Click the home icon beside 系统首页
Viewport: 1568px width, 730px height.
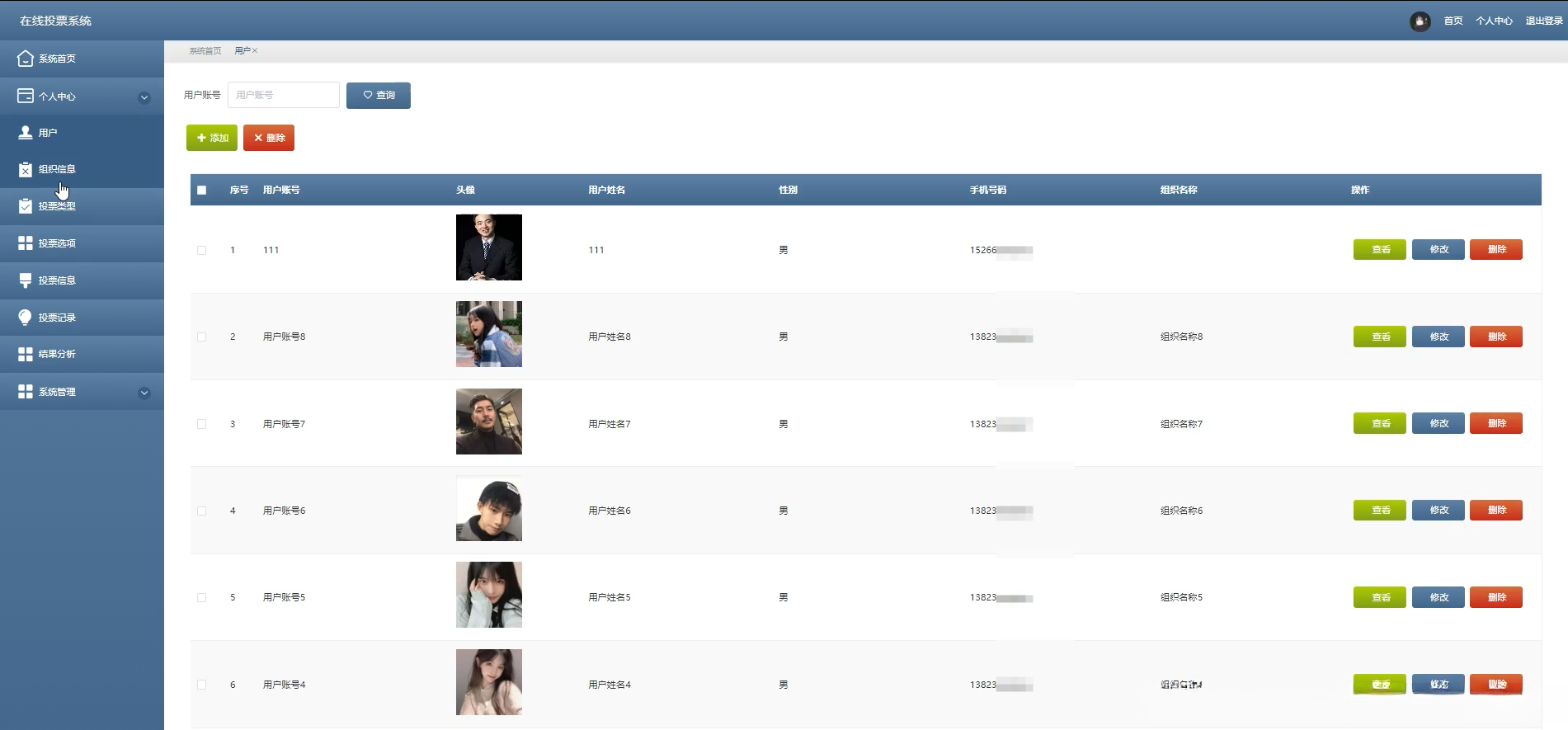(x=26, y=59)
